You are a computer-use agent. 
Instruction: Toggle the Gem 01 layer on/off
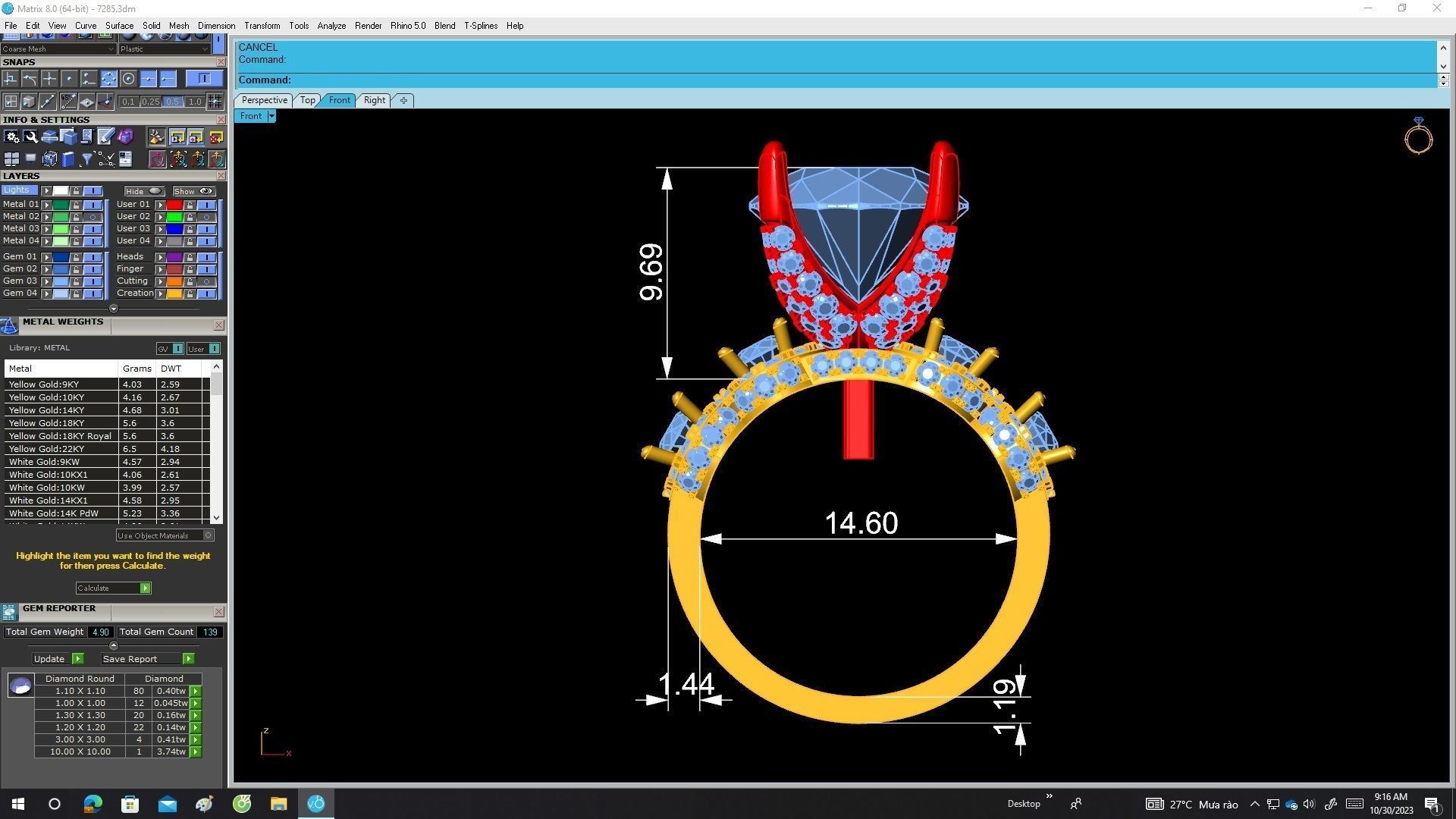click(93, 257)
